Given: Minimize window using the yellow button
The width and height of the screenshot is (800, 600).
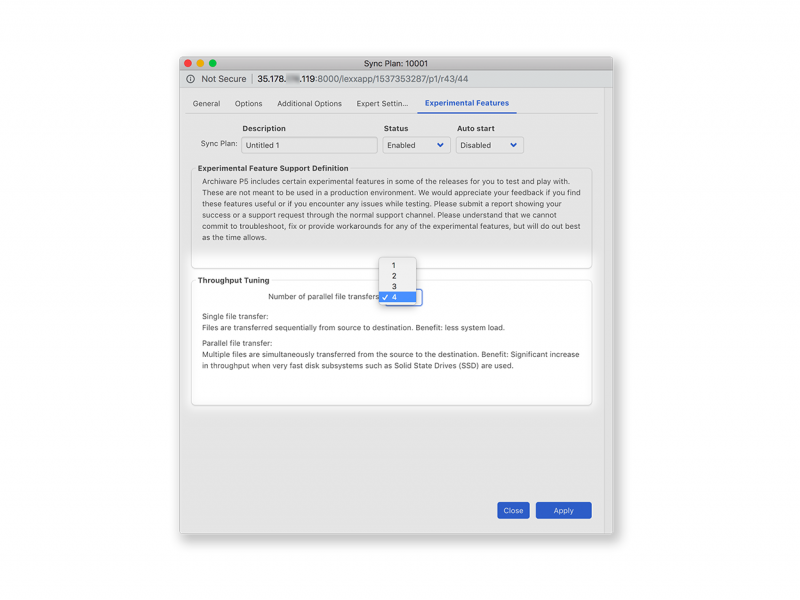Looking at the screenshot, I should [x=200, y=63].
